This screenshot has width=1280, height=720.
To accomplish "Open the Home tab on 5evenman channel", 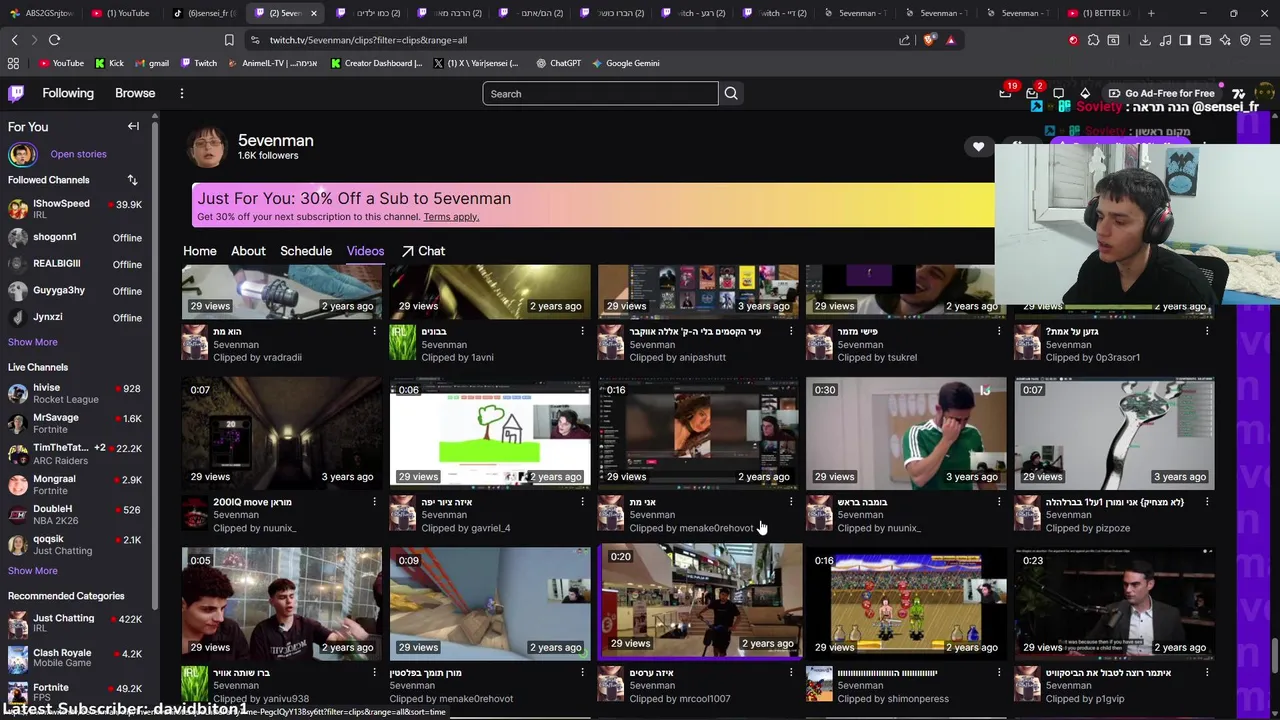I will (x=199, y=251).
